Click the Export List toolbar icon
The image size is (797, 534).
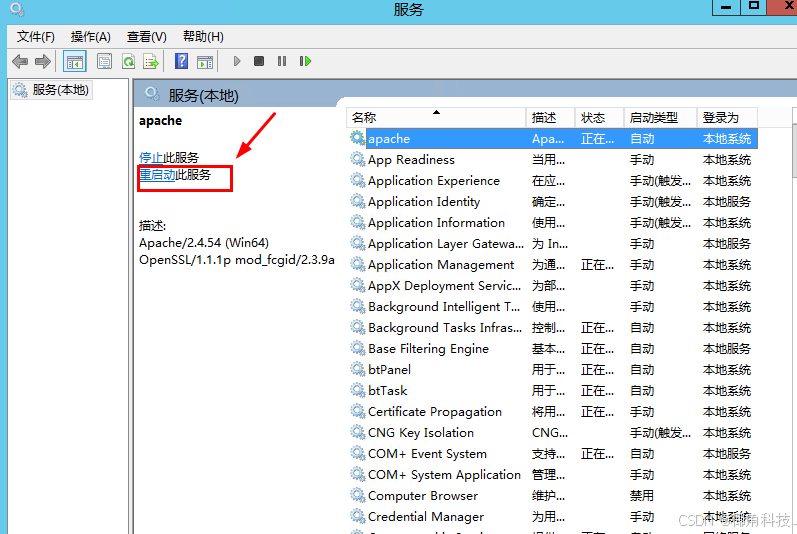click(x=151, y=62)
